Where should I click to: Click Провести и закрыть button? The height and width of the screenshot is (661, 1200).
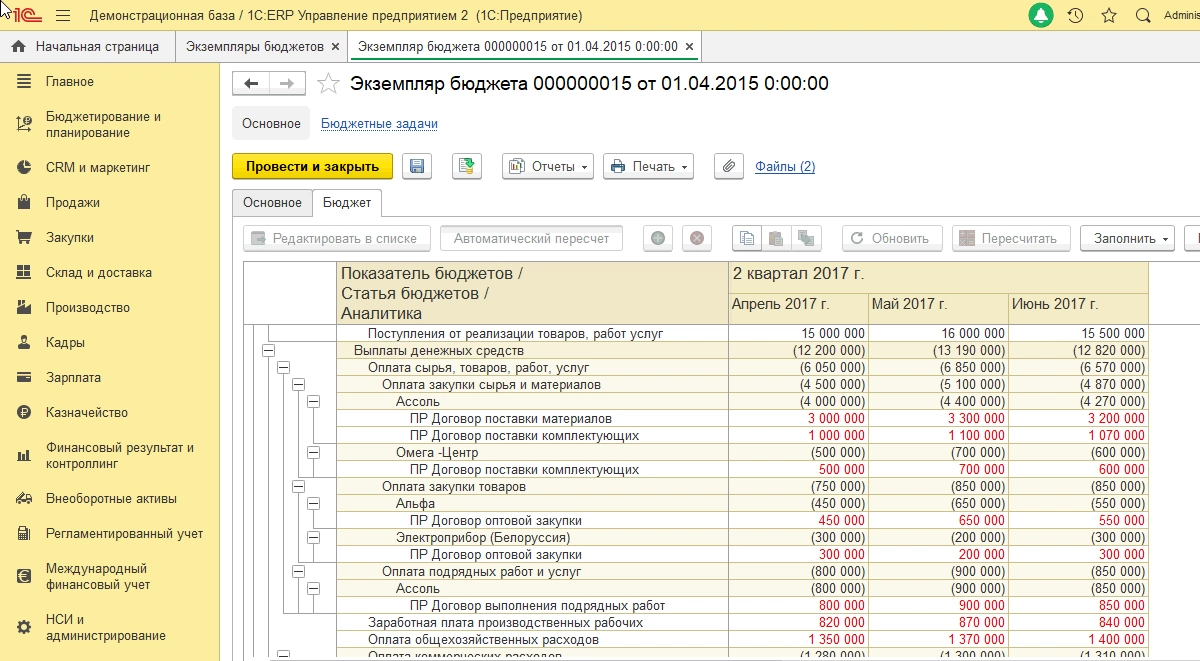click(312, 167)
